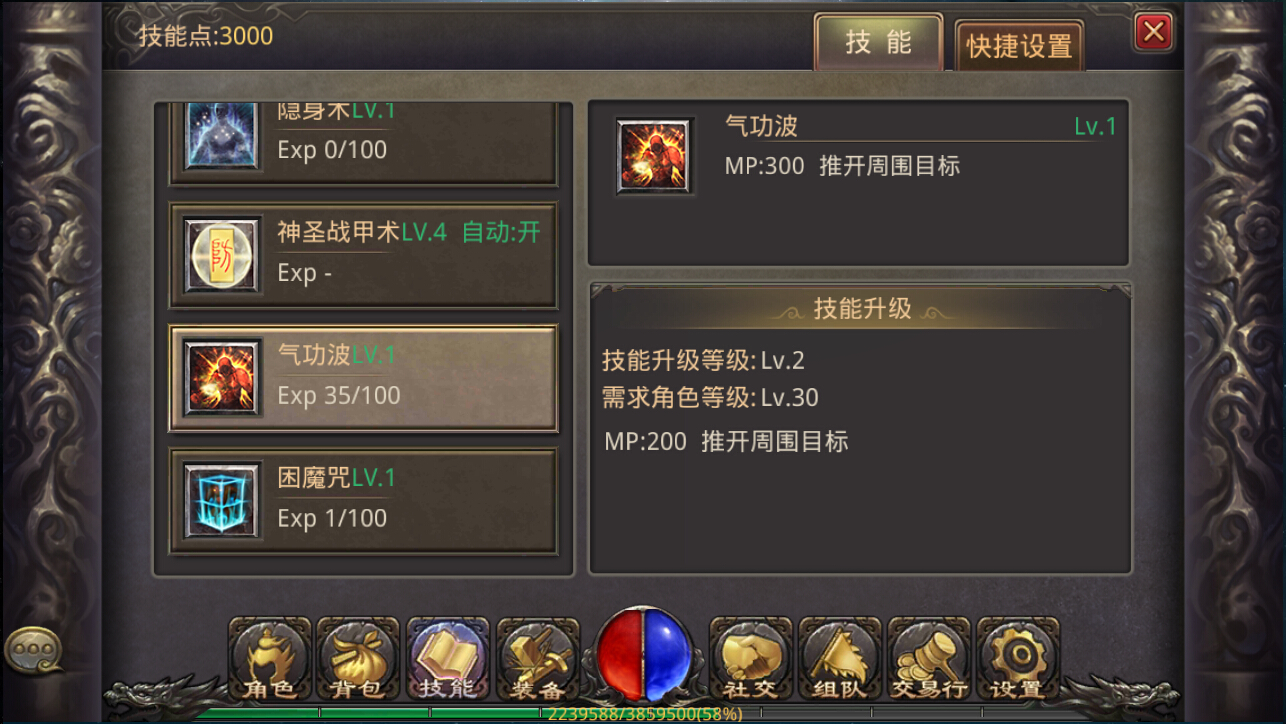Select the 技能 skills book icon
The width and height of the screenshot is (1286, 724).
(x=447, y=659)
